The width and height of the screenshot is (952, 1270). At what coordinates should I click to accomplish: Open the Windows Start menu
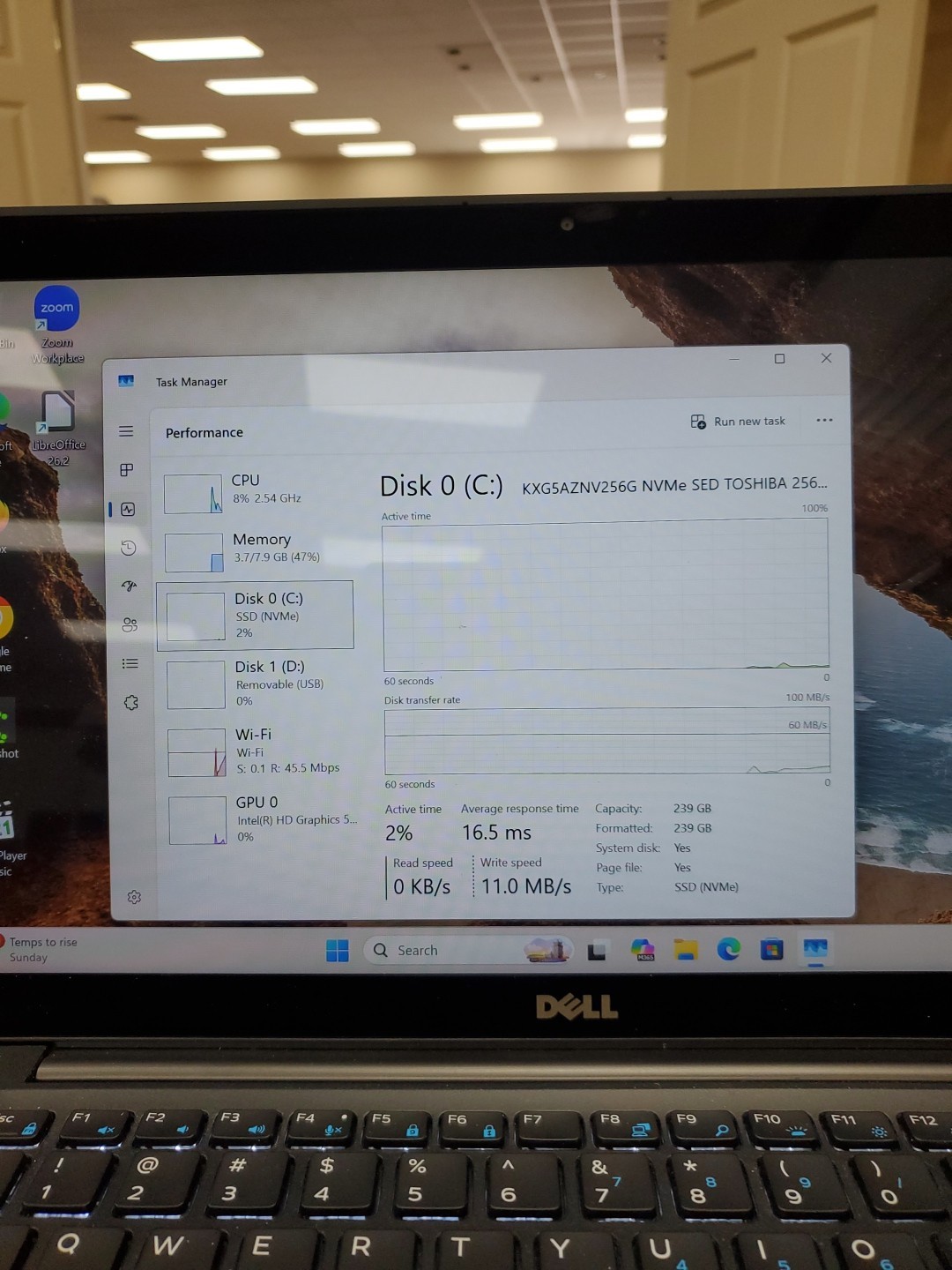coord(338,951)
